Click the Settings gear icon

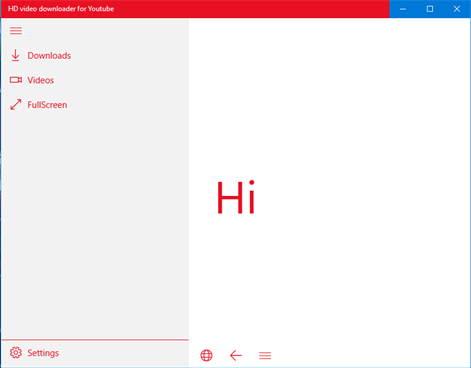(16, 353)
